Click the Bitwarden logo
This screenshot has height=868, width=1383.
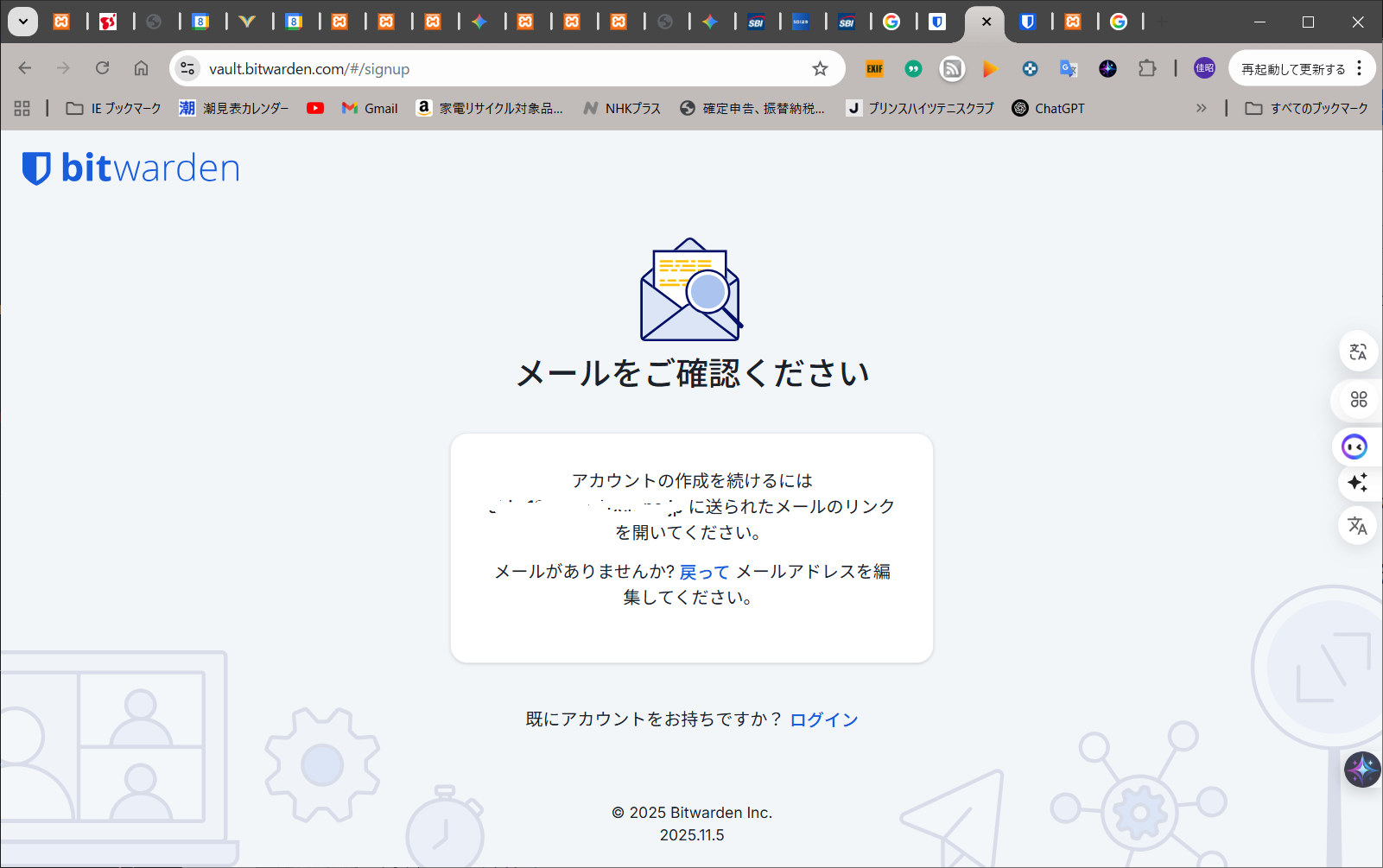[130, 168]
